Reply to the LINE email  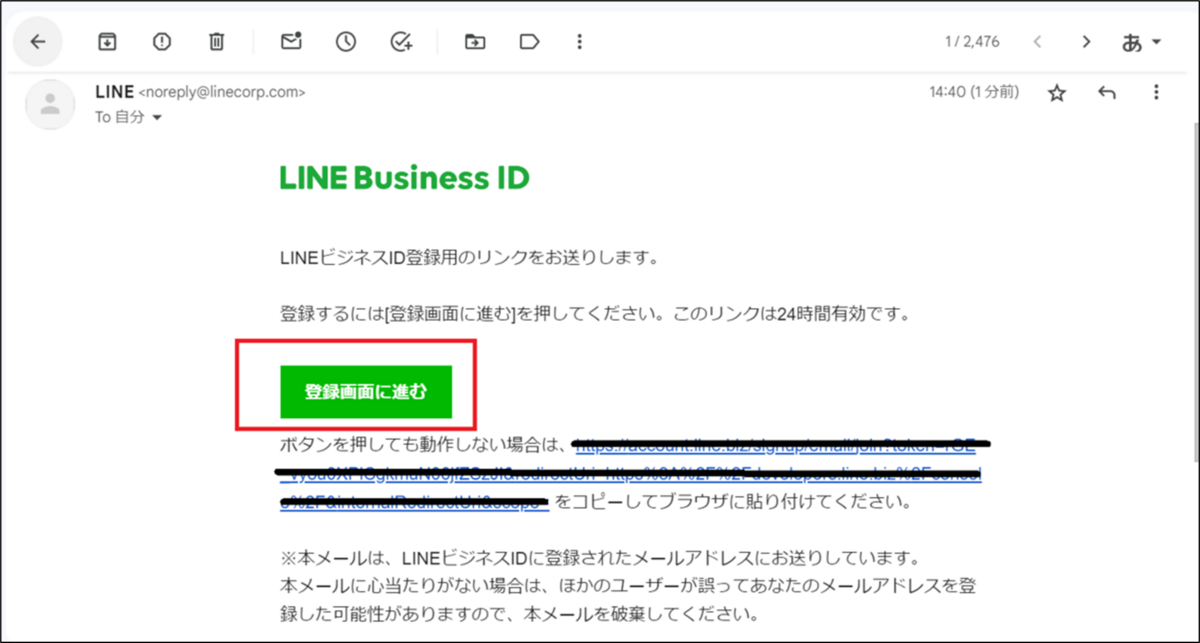[1106, 93]
